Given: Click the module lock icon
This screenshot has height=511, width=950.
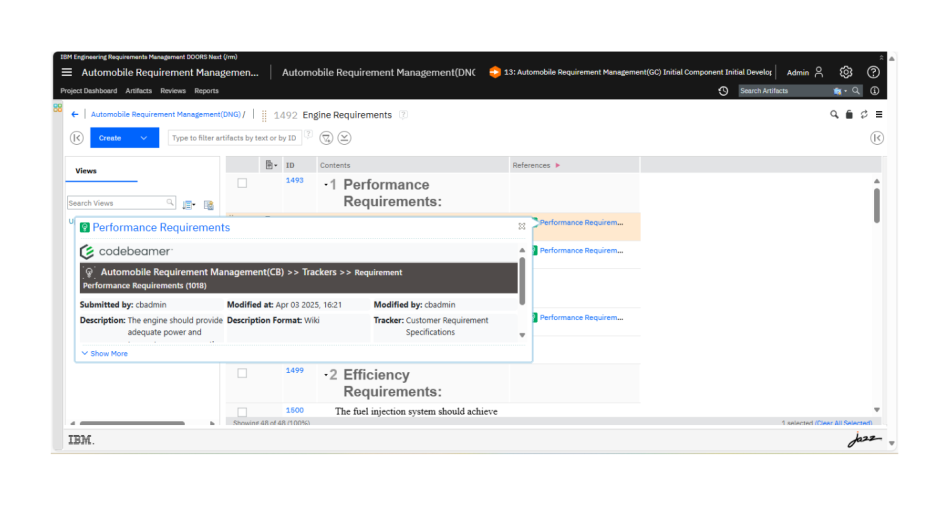Looking at the screenshot, I should coord(849,114).
